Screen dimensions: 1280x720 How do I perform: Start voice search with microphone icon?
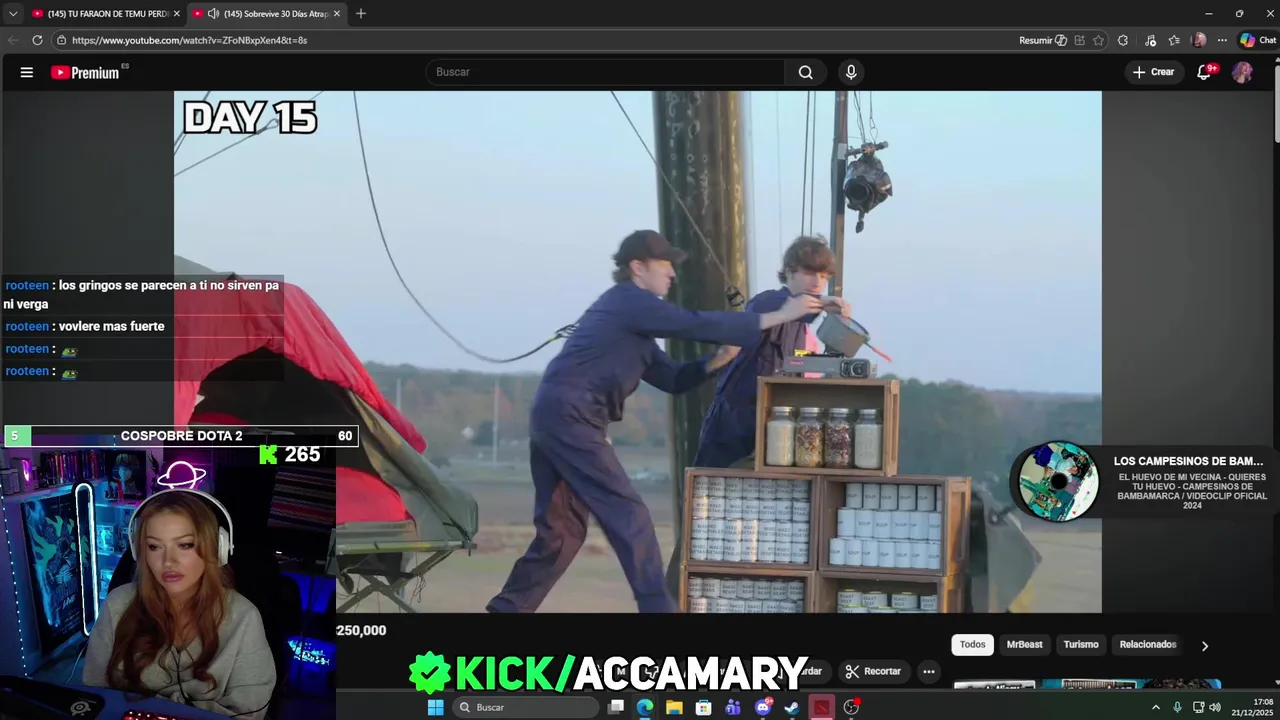(x=851, y=72)
